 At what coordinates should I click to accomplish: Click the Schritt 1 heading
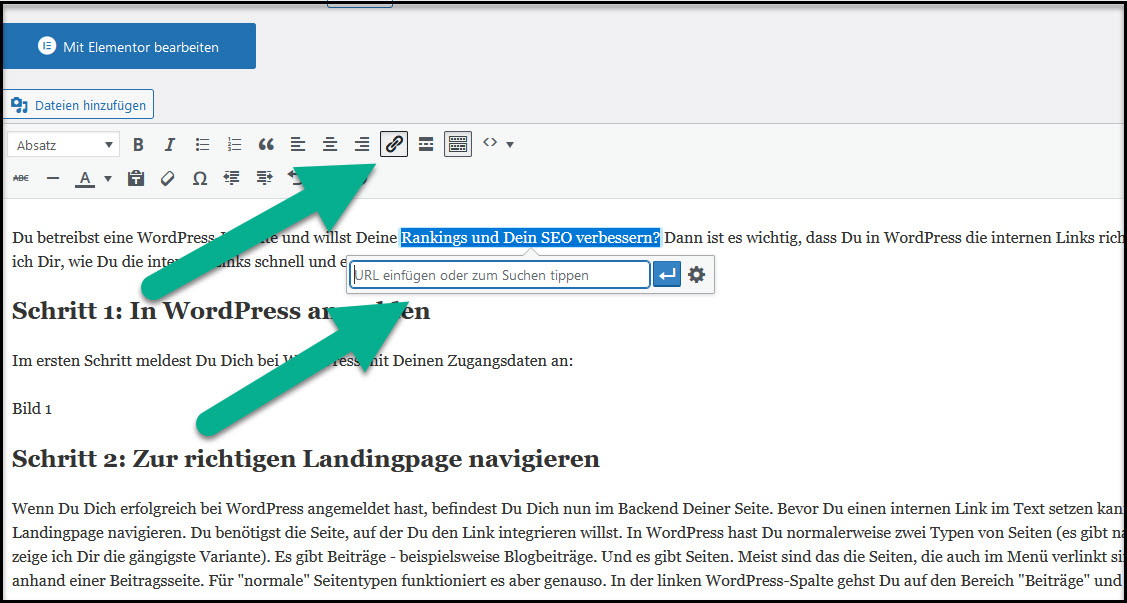(221, 310)
